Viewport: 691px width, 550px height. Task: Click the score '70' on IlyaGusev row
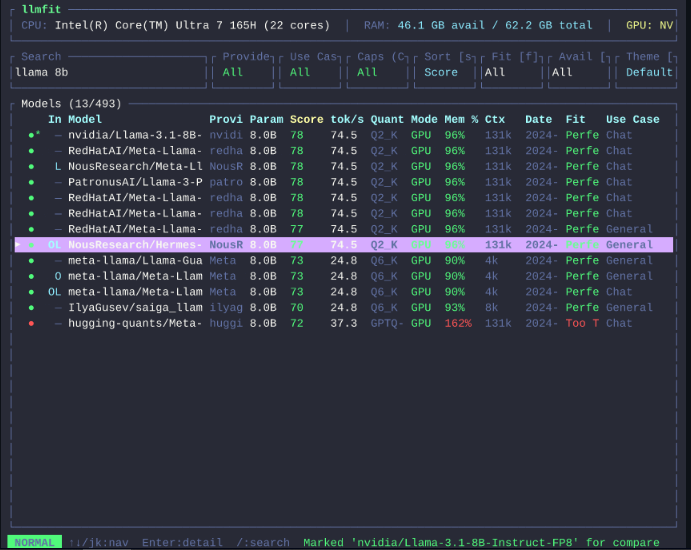(297, 308)
